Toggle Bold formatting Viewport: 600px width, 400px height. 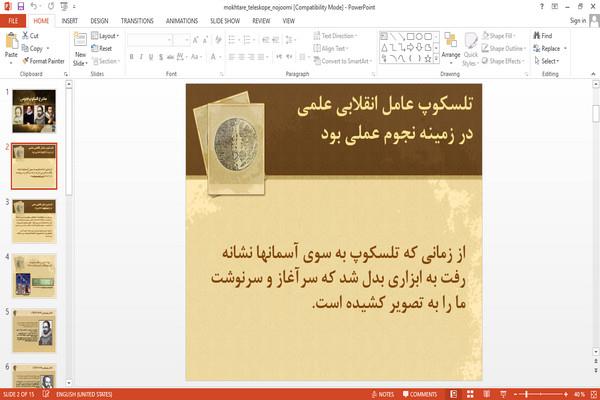click(x=131, y=57)
